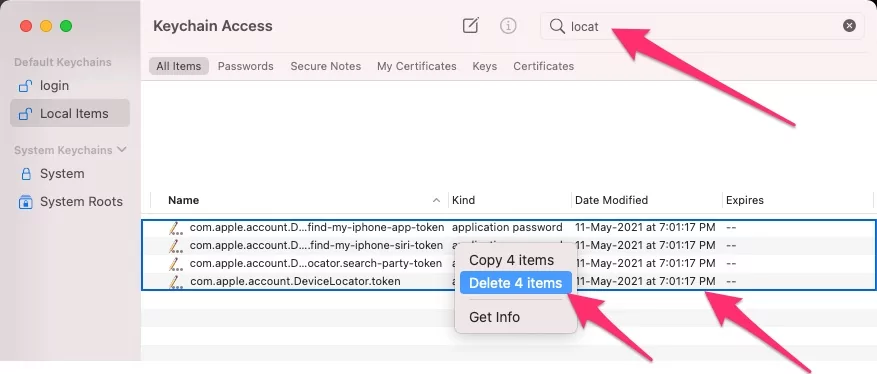Click pencil icon of DeviceLocator.token item
877x374 pixels.
coord(176,281)
